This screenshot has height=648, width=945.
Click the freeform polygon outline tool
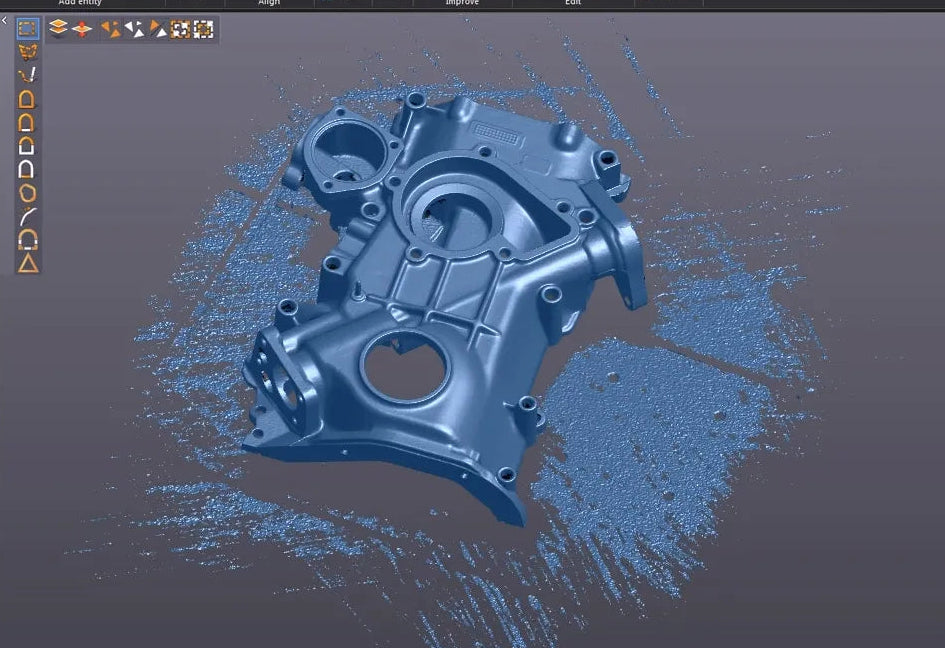point(28,193)
